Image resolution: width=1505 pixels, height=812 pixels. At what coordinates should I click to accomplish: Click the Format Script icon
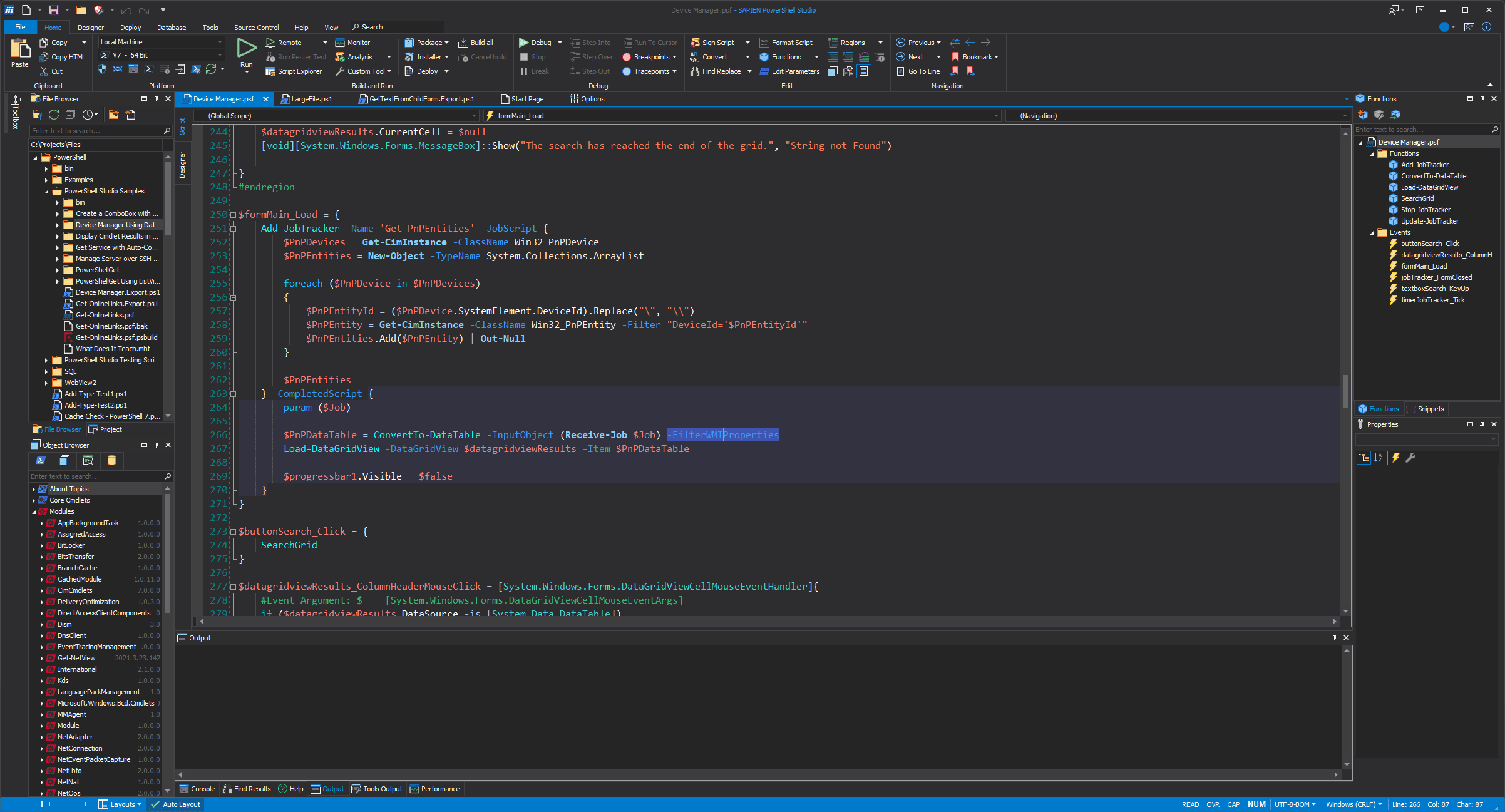coord(763,42)
